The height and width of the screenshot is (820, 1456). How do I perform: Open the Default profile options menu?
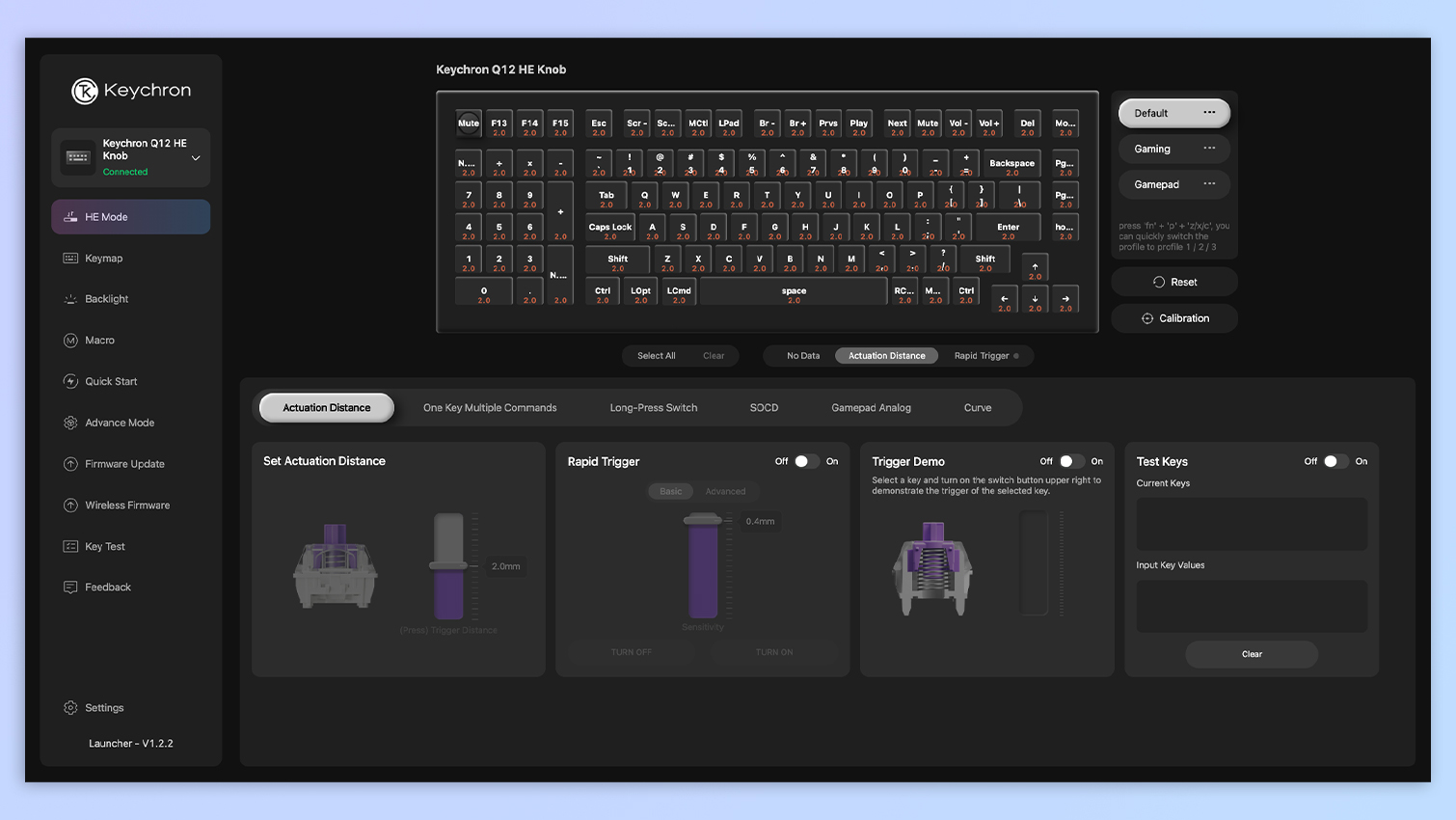click(x=1210, y=113)
